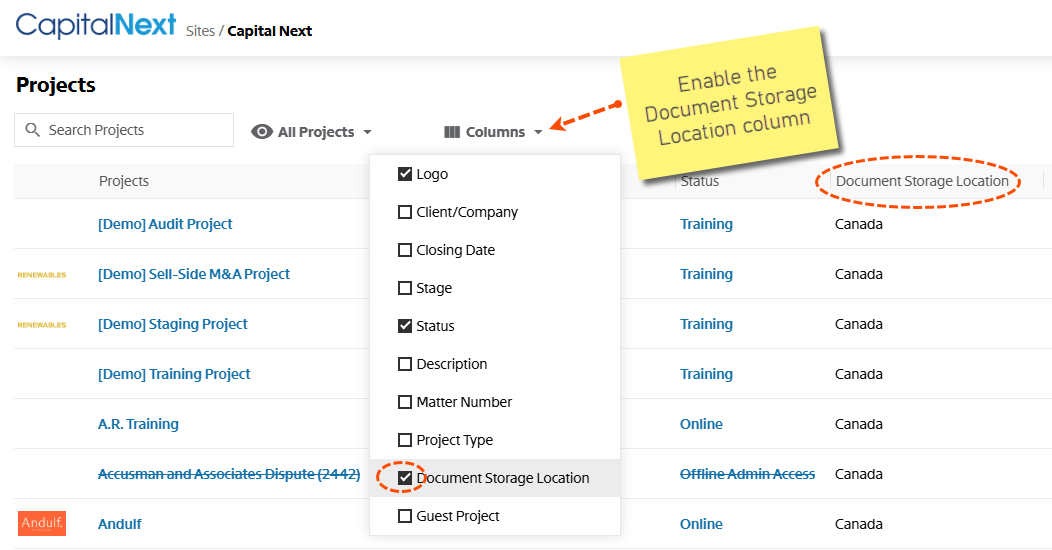Open [Demo] Sell-Side M&A Project
The width and height of the screenshot is (1052, 550).
[x=194, y=274]
